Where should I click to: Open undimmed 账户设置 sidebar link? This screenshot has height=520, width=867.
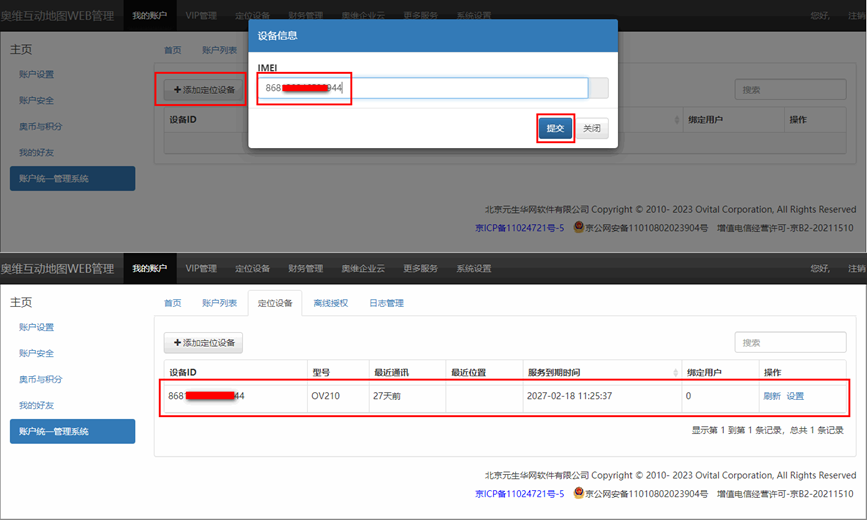[36, 327]
